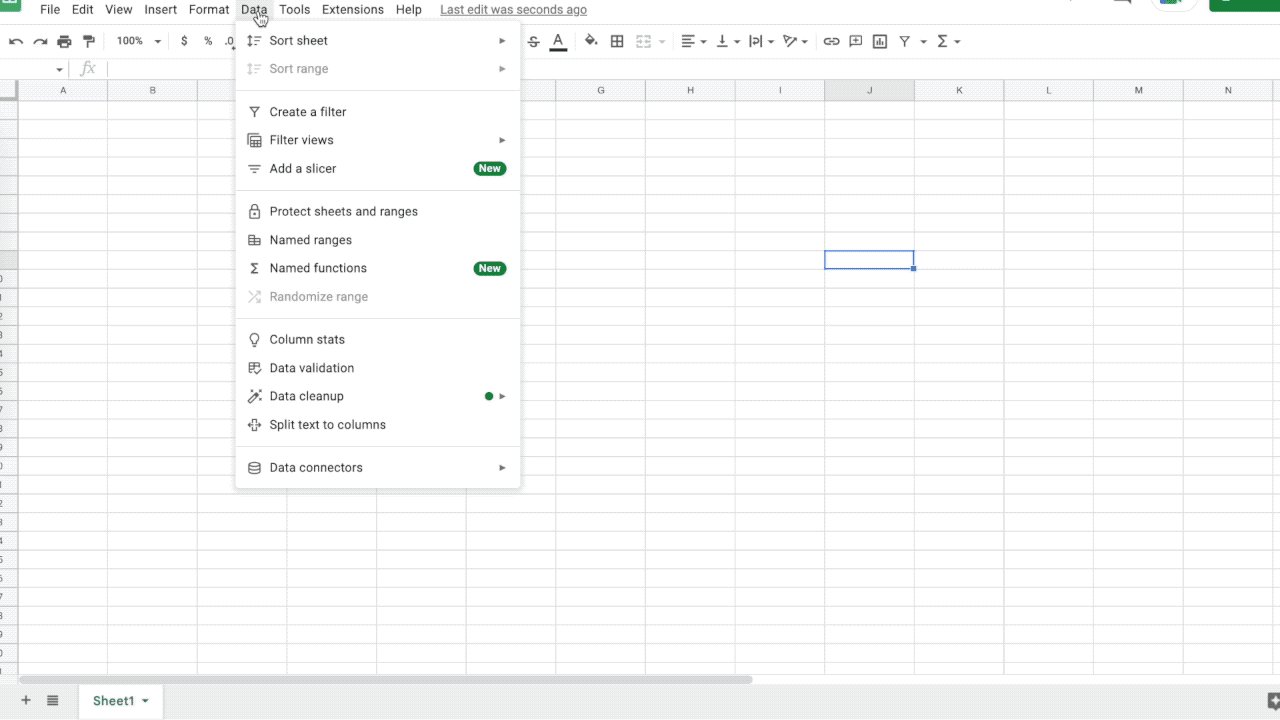Select column A header
The height and width of the screenshot is (720, 1280).
click(x=63, y=90)
